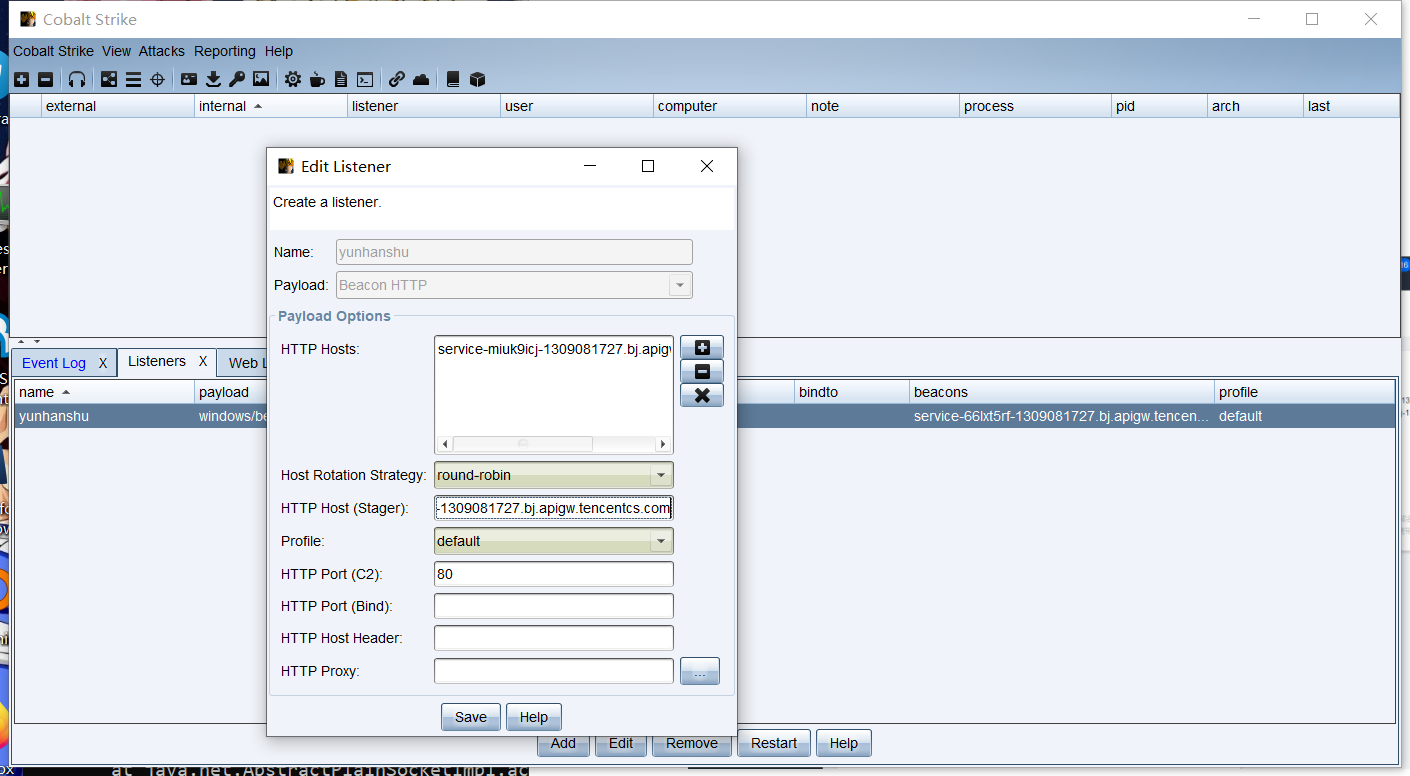This screenshot has width=1410, height=776.
Task: Expand the Profile dropdown
Action: [x=660, y=541]
